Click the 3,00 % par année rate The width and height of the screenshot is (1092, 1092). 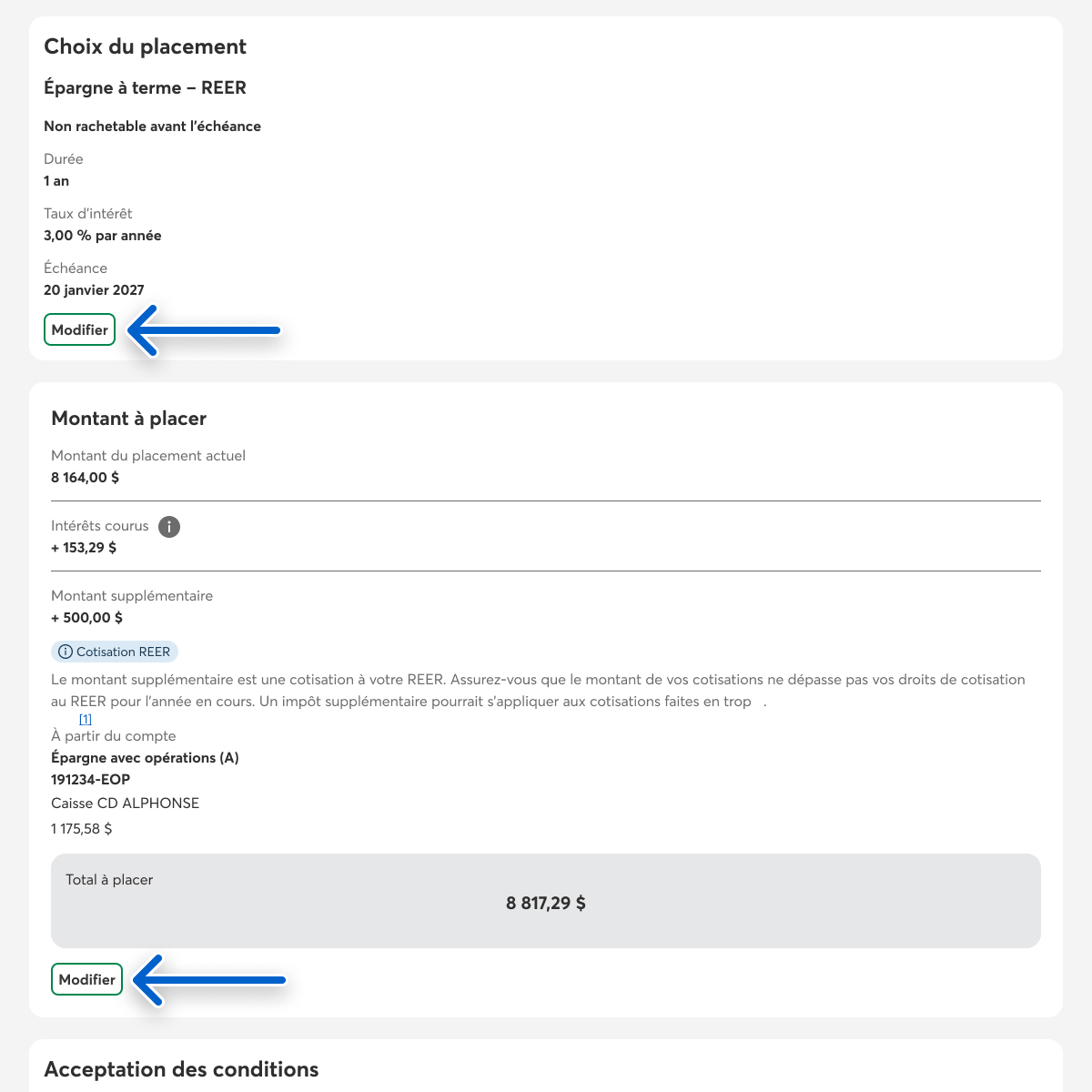[103, 236]
